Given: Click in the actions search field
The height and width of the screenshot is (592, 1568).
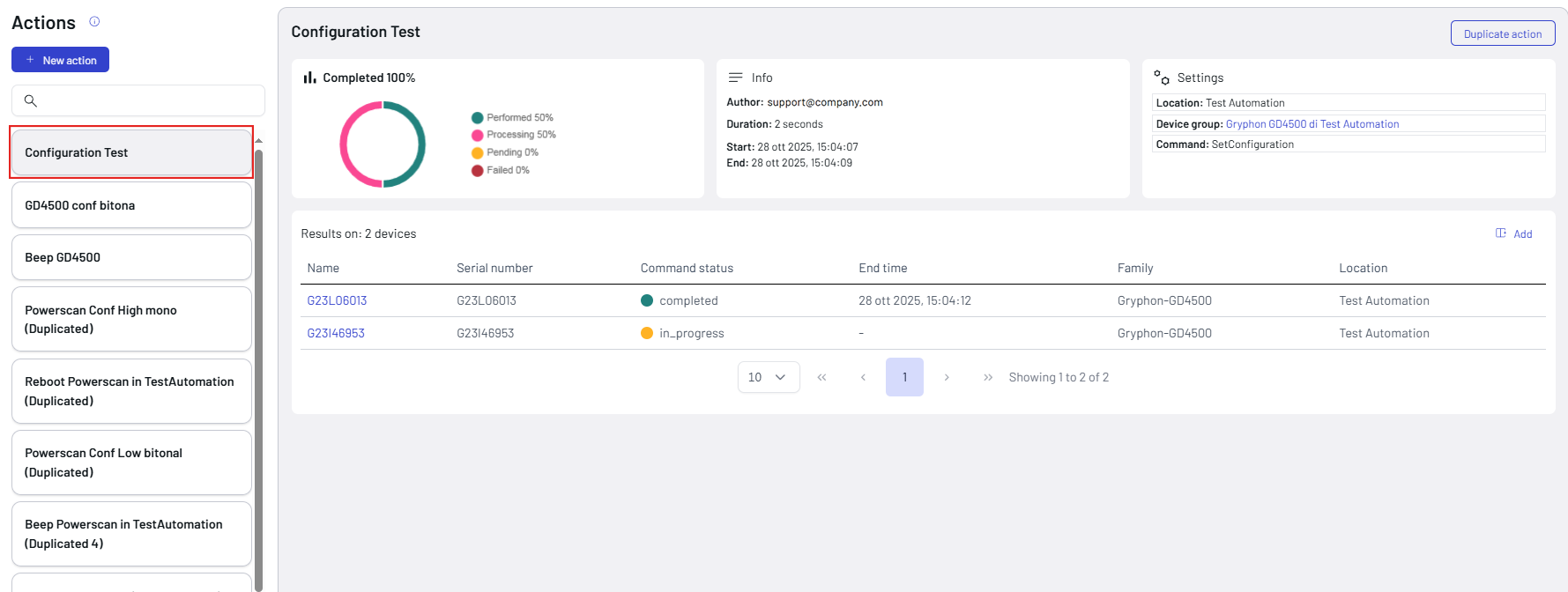Looking at the screenshot, I should [150, 100].
